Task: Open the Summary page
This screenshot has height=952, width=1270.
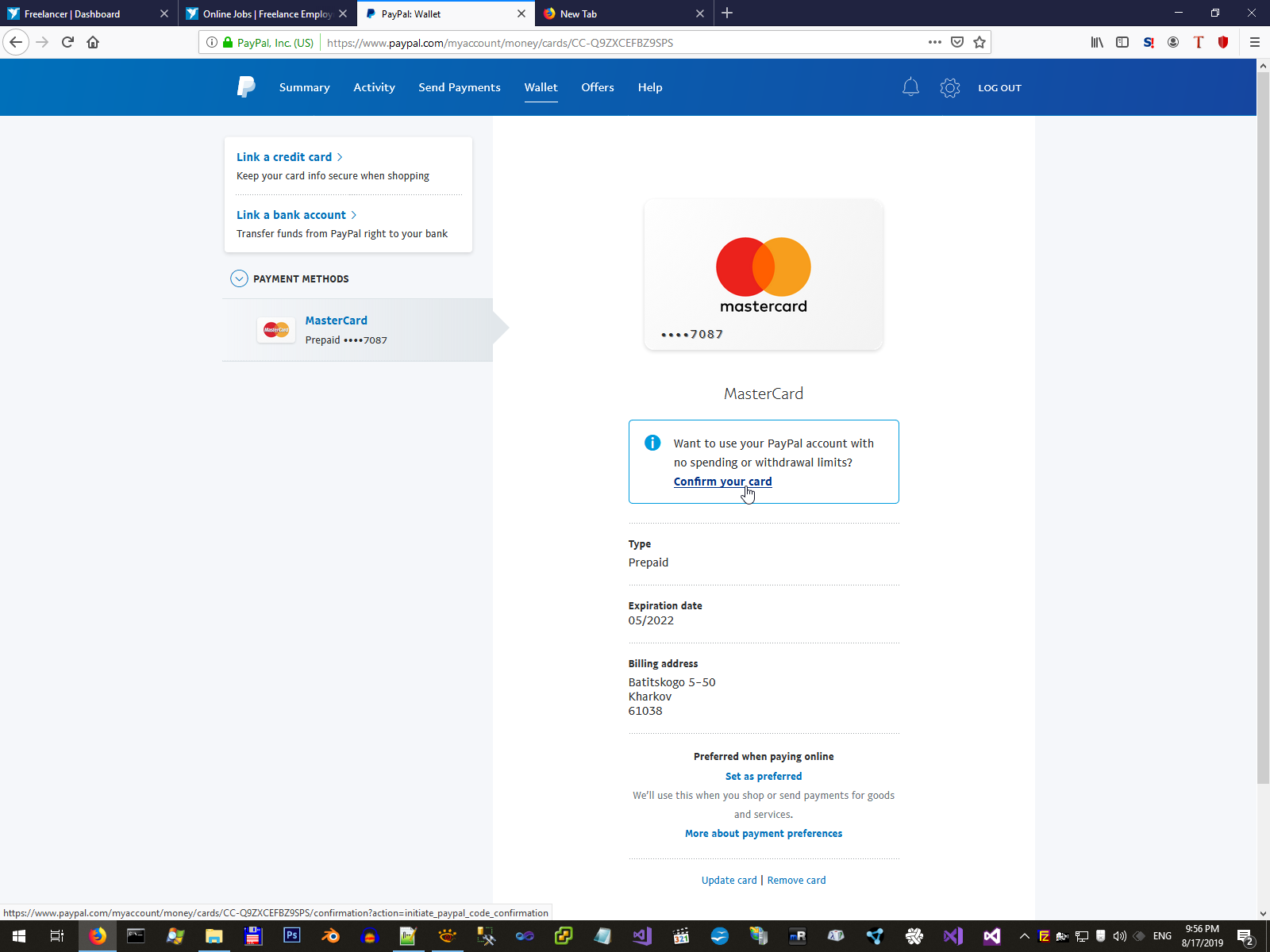Action: (x=304, y=87)
